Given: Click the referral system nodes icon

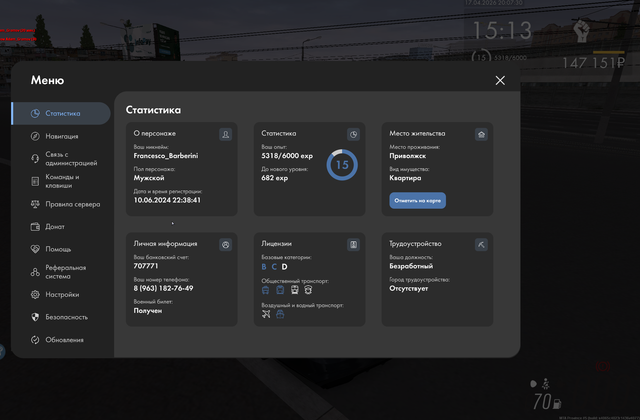Looking at the screenshot, I should [35, 272].
